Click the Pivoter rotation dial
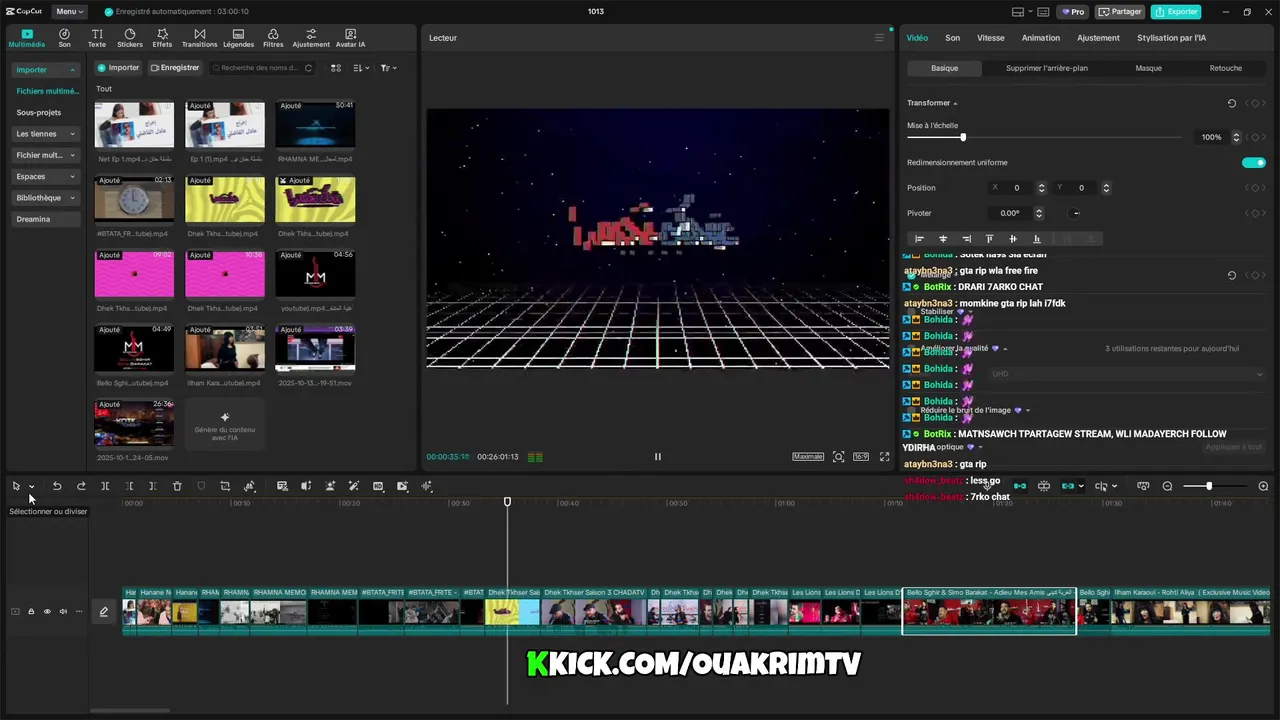 (x=1075, y=213)
